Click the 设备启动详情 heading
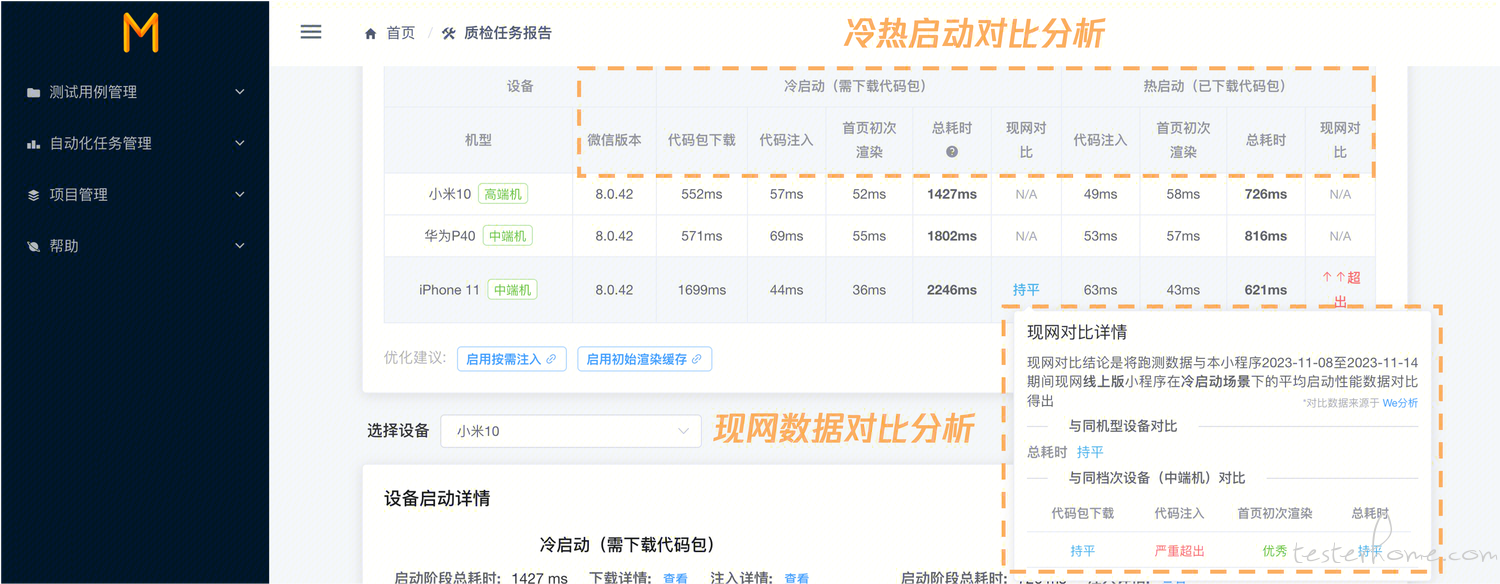This screenshot has height=584, width=1500. tap(437, 498)
